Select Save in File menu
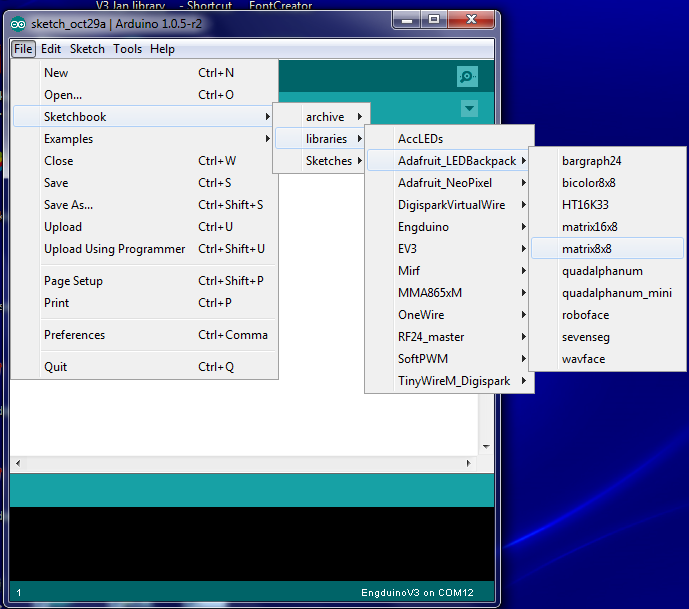 coord(145,183)
